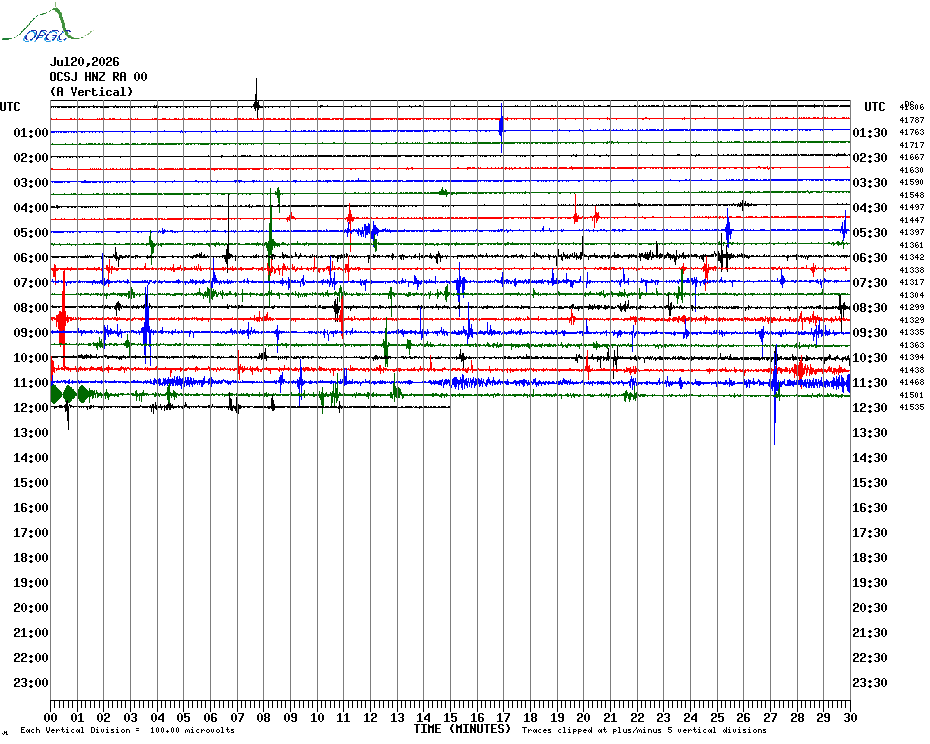Click the UTC label on the right axis
The image size is (930, 744).
coord(874,107)
